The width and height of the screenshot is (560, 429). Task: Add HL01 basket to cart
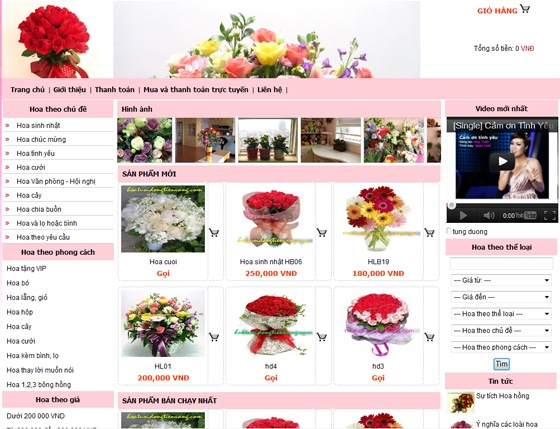point(214,337)
